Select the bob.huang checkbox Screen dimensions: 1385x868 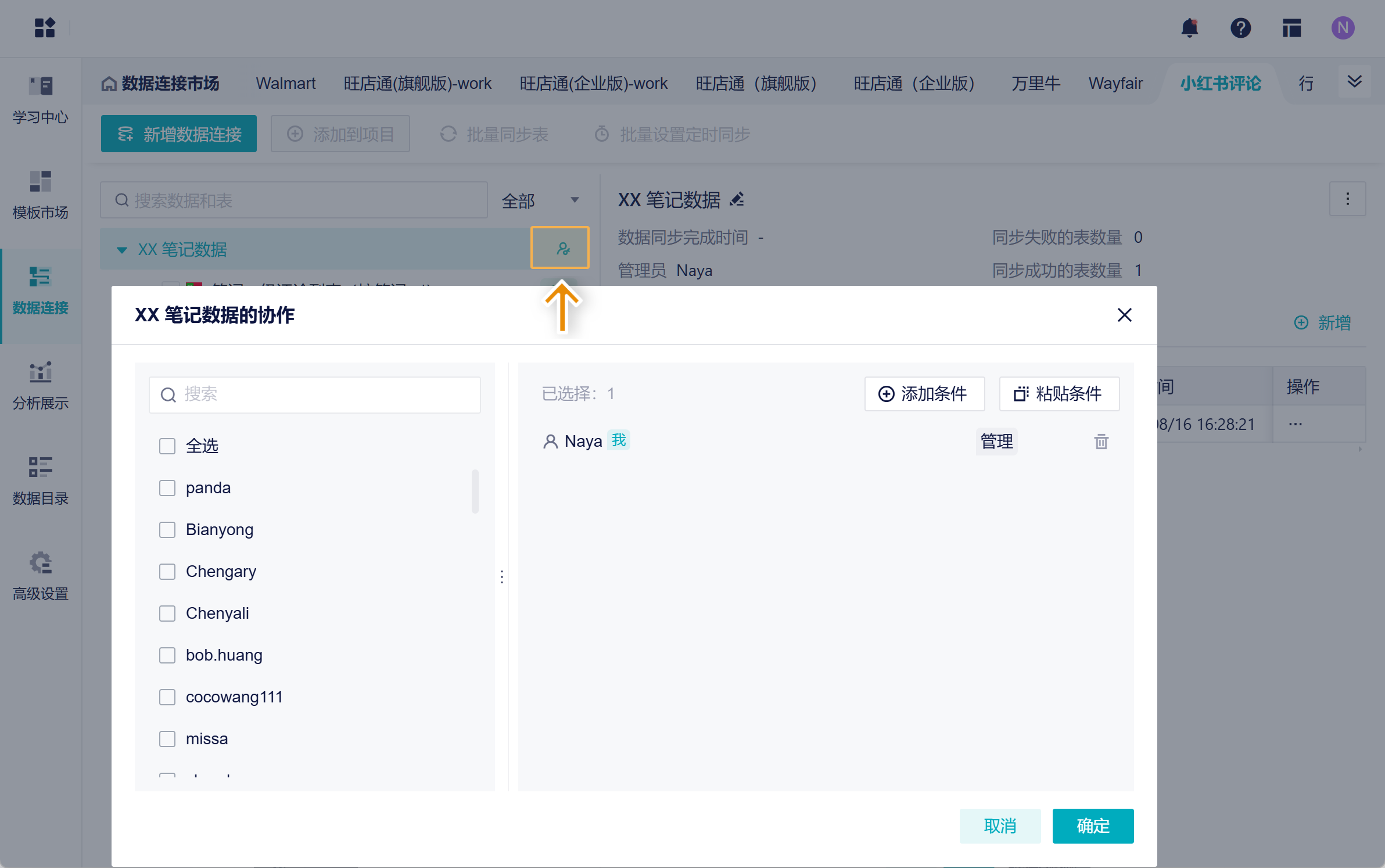click(x=167, y=655)
